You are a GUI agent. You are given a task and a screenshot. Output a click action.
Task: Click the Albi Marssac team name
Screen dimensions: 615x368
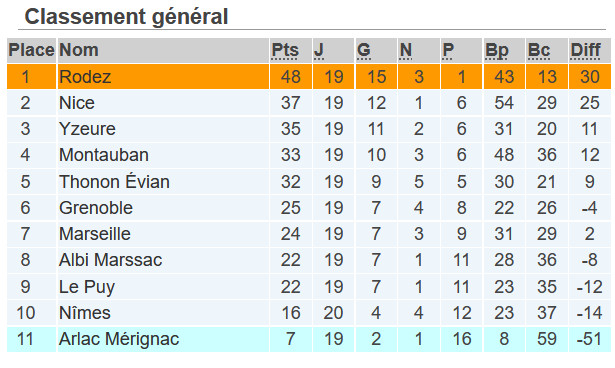tap(110, 260)
